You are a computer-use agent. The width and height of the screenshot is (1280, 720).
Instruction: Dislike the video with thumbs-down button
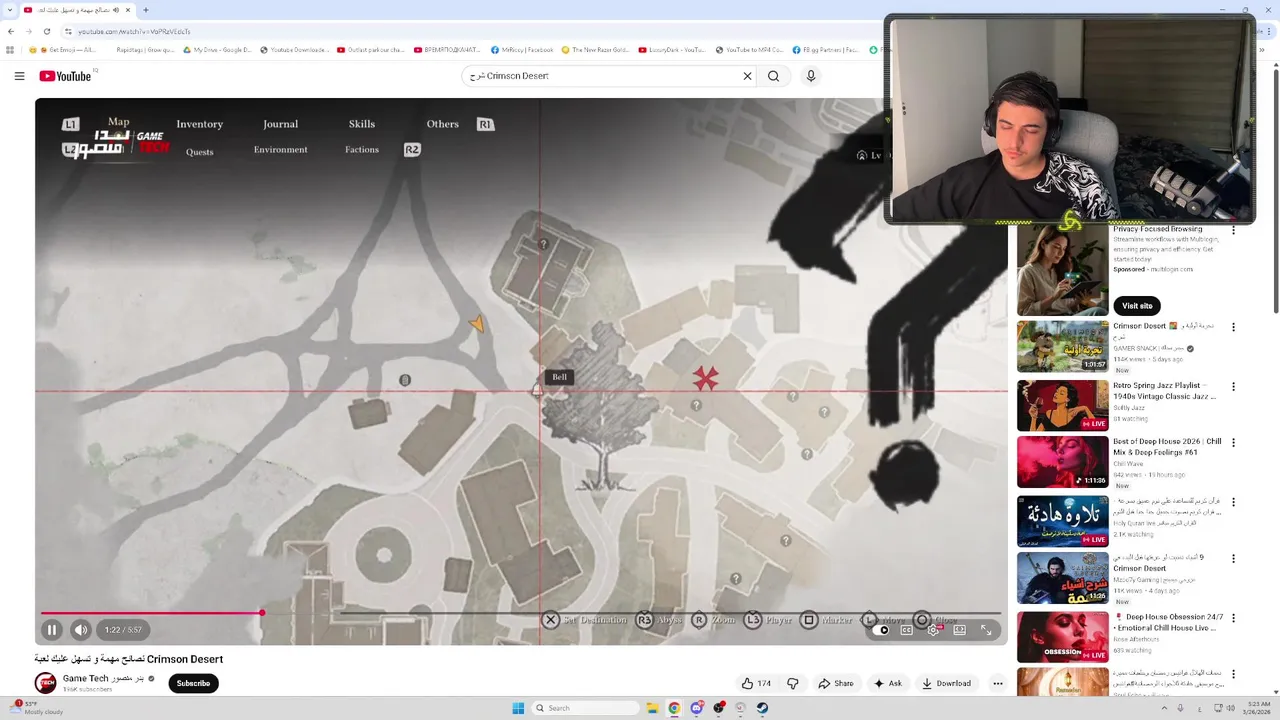793,683
